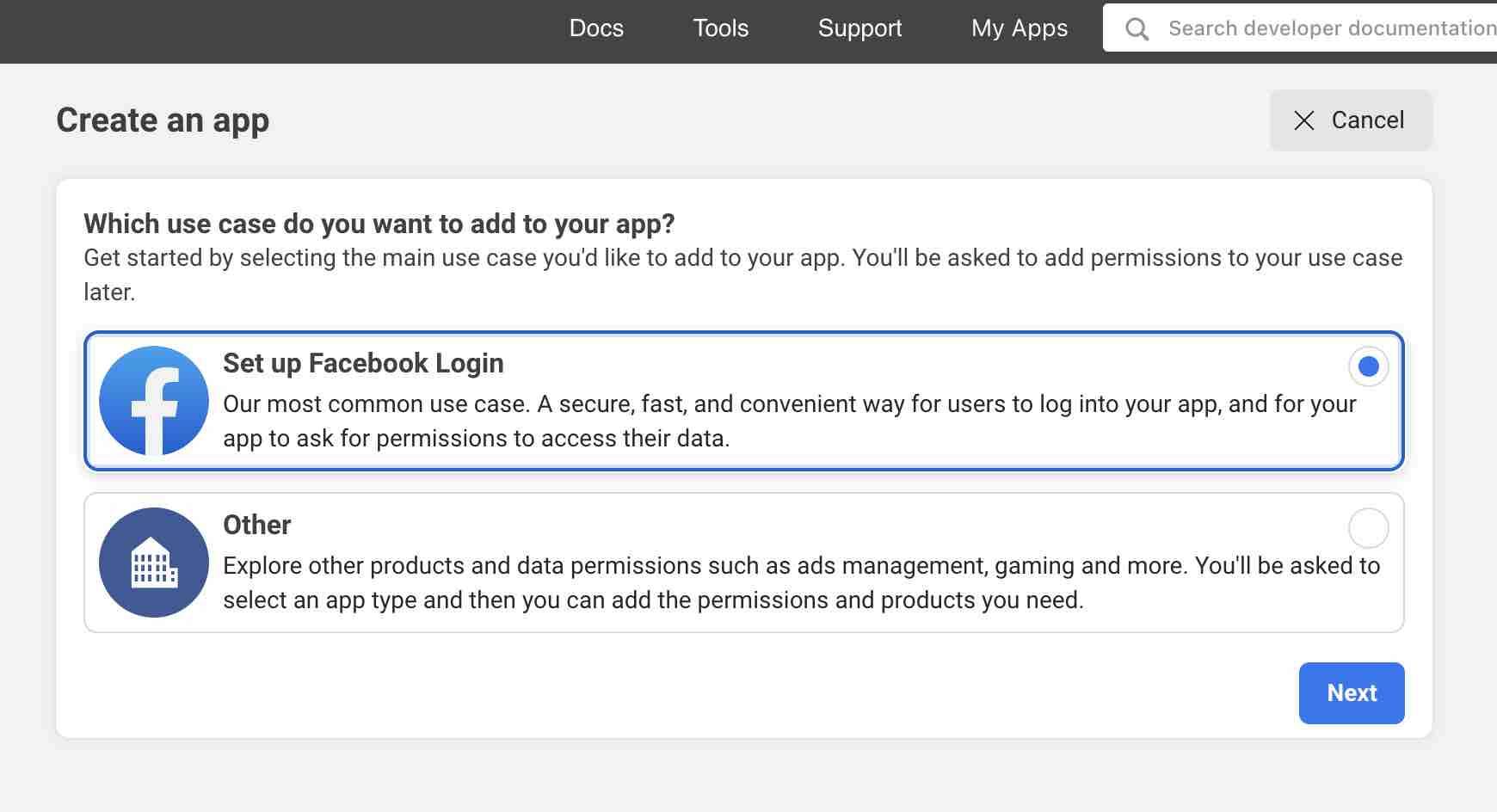
Task: Click the Facebook logo icon
Action: coord(154,401)
